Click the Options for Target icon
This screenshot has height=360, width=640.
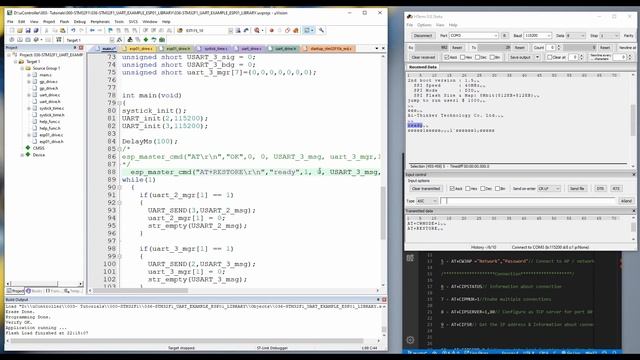click(119, 40)
